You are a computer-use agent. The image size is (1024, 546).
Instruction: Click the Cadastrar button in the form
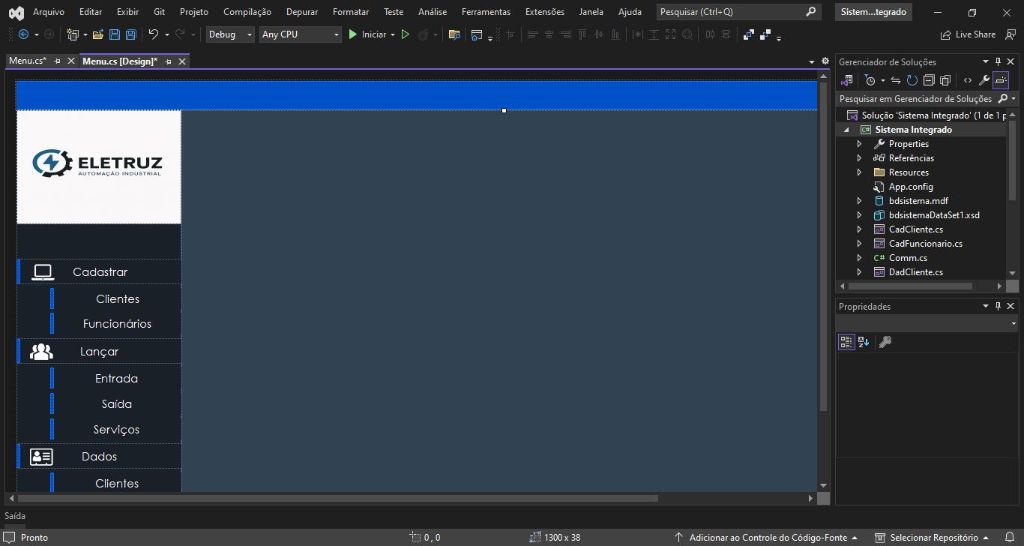pos(99,272)
